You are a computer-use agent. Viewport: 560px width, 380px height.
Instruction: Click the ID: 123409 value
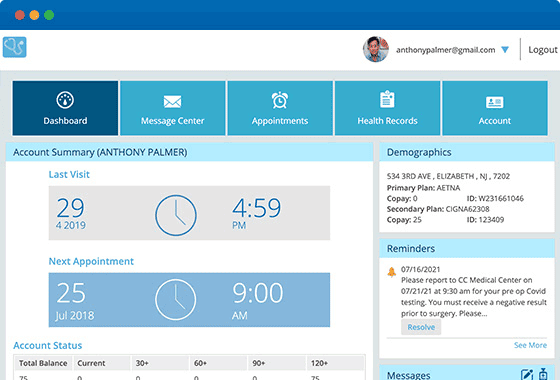click(x=485, y=220)
